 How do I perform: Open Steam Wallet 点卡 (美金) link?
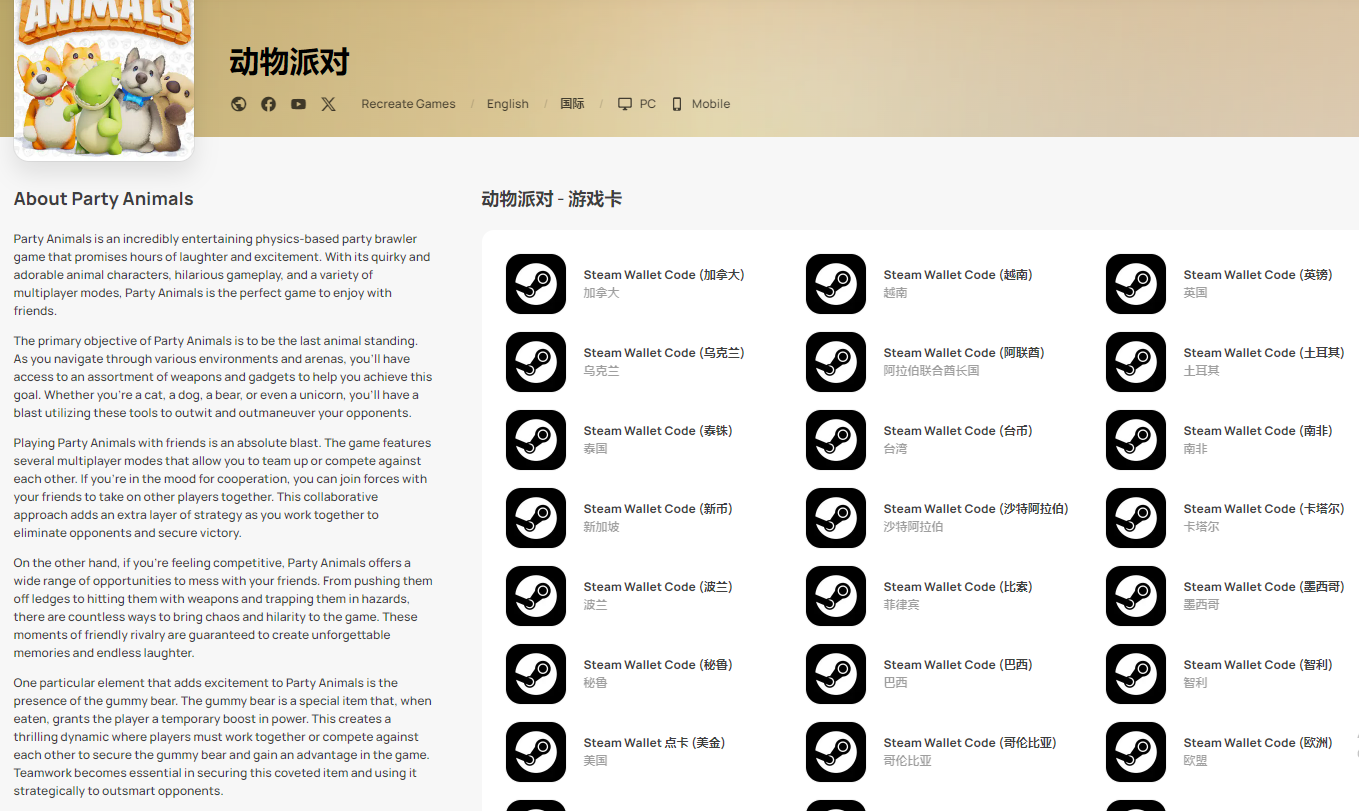pyautogui.click(x=655, y=743)
